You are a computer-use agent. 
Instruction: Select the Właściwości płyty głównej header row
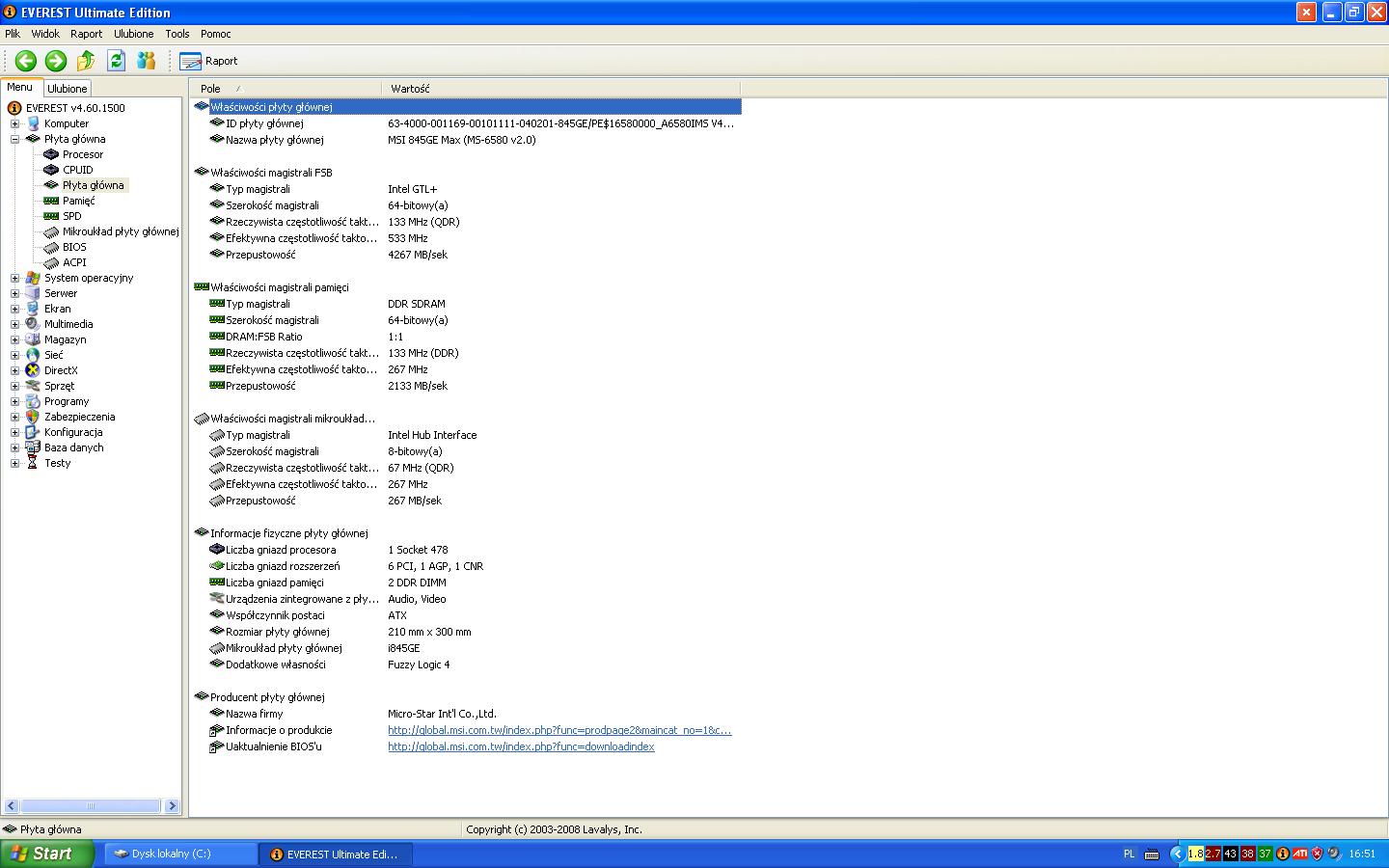pos(467,107)
